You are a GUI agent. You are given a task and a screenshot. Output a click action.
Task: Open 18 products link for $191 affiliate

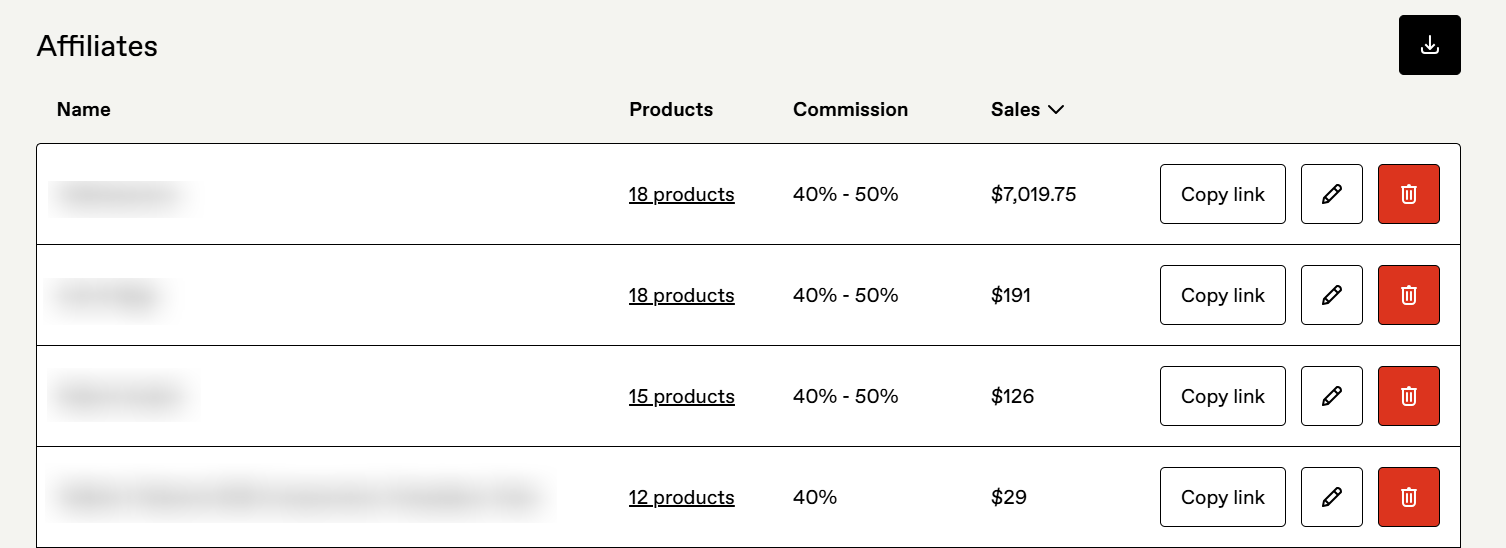coord(681,296)
